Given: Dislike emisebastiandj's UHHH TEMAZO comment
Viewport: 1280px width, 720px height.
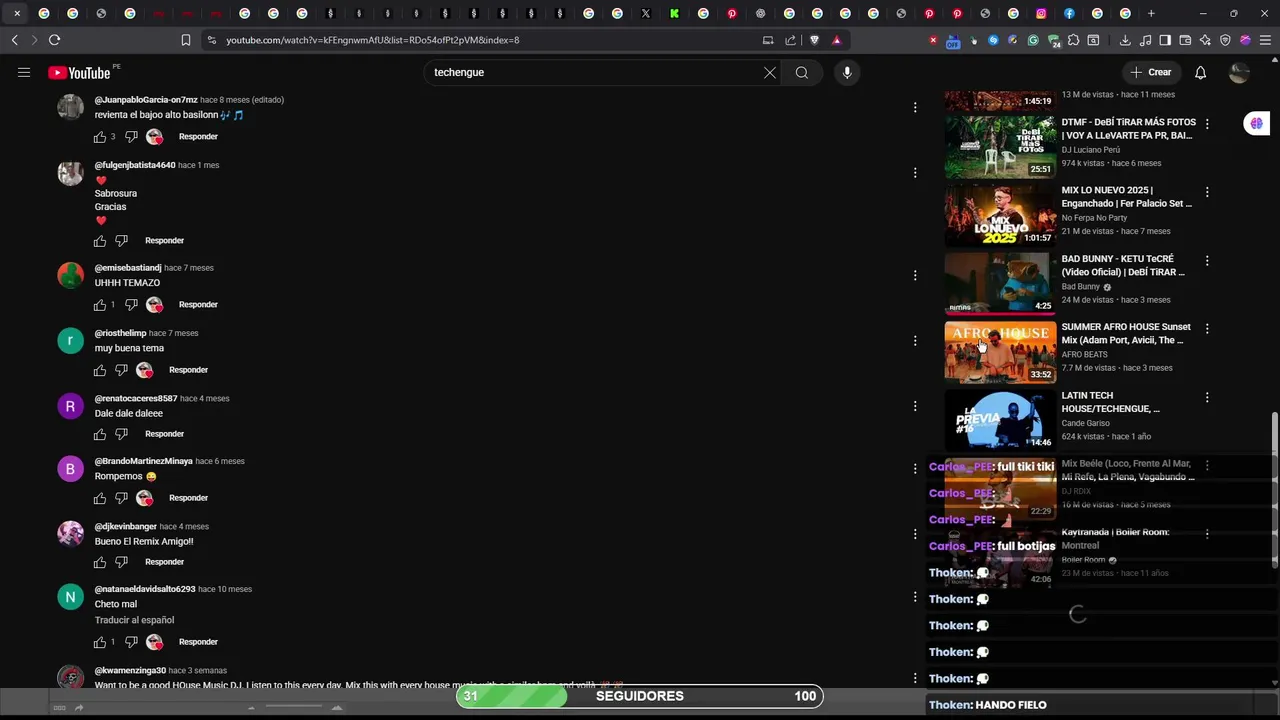Looking at the screenshot, I should tap(131, 305).
